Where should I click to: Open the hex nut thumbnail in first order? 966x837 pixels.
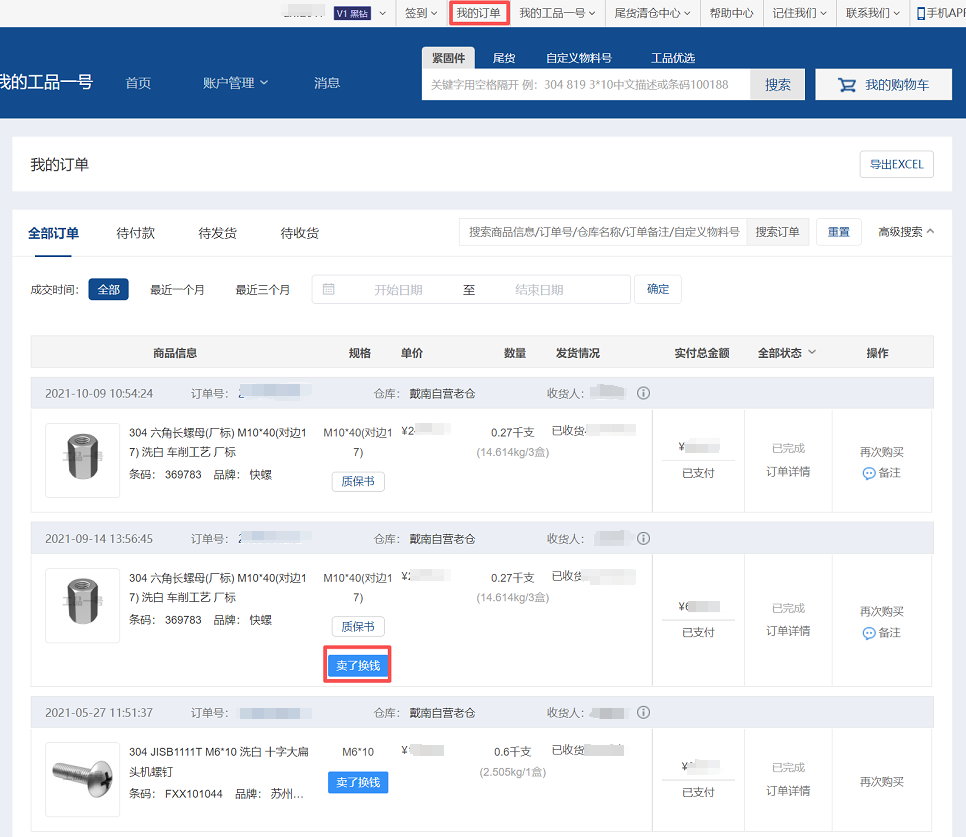click(x=82, y=460)
